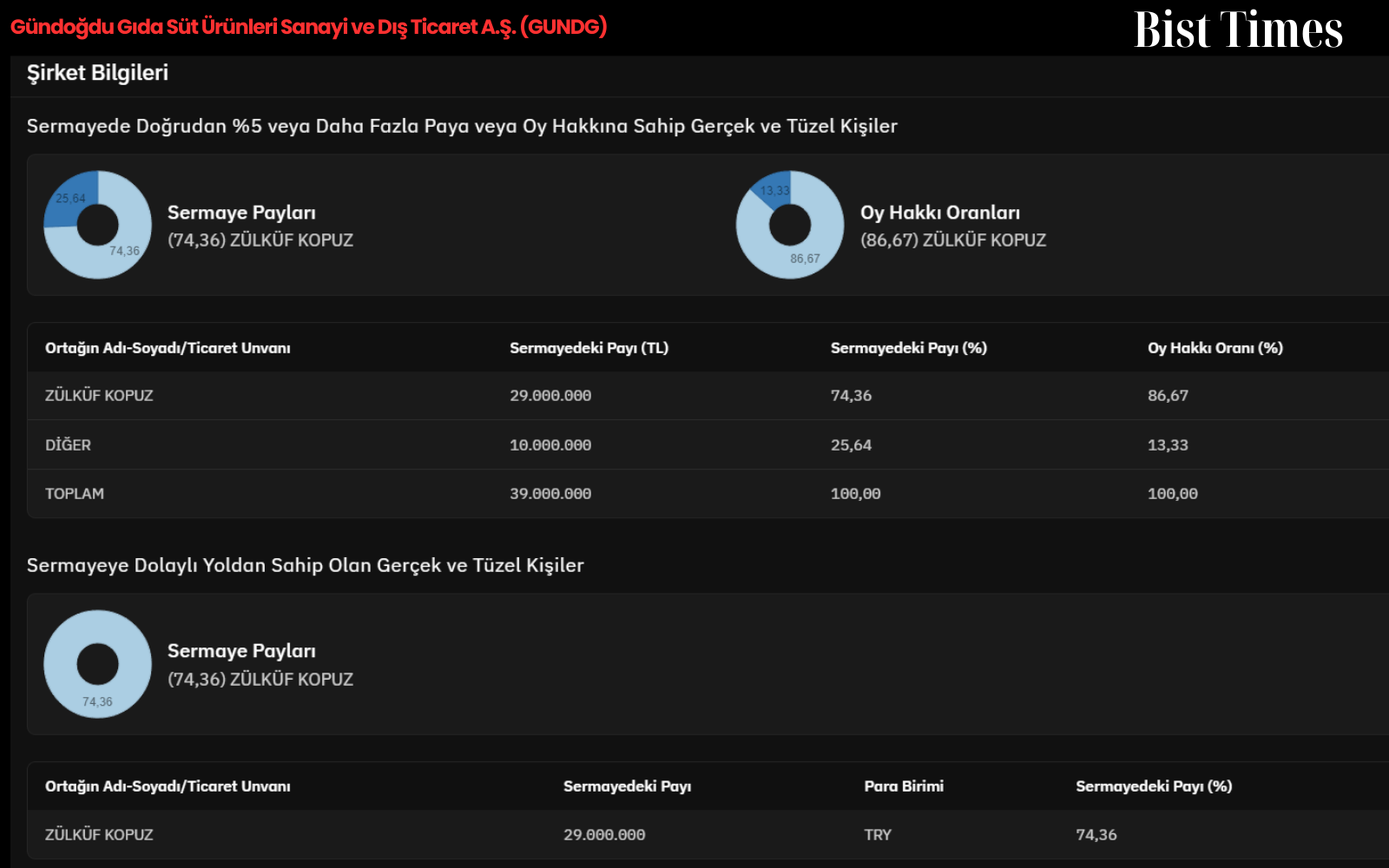Click the Sermayedeki Payı header in second table

click(627, 786)
